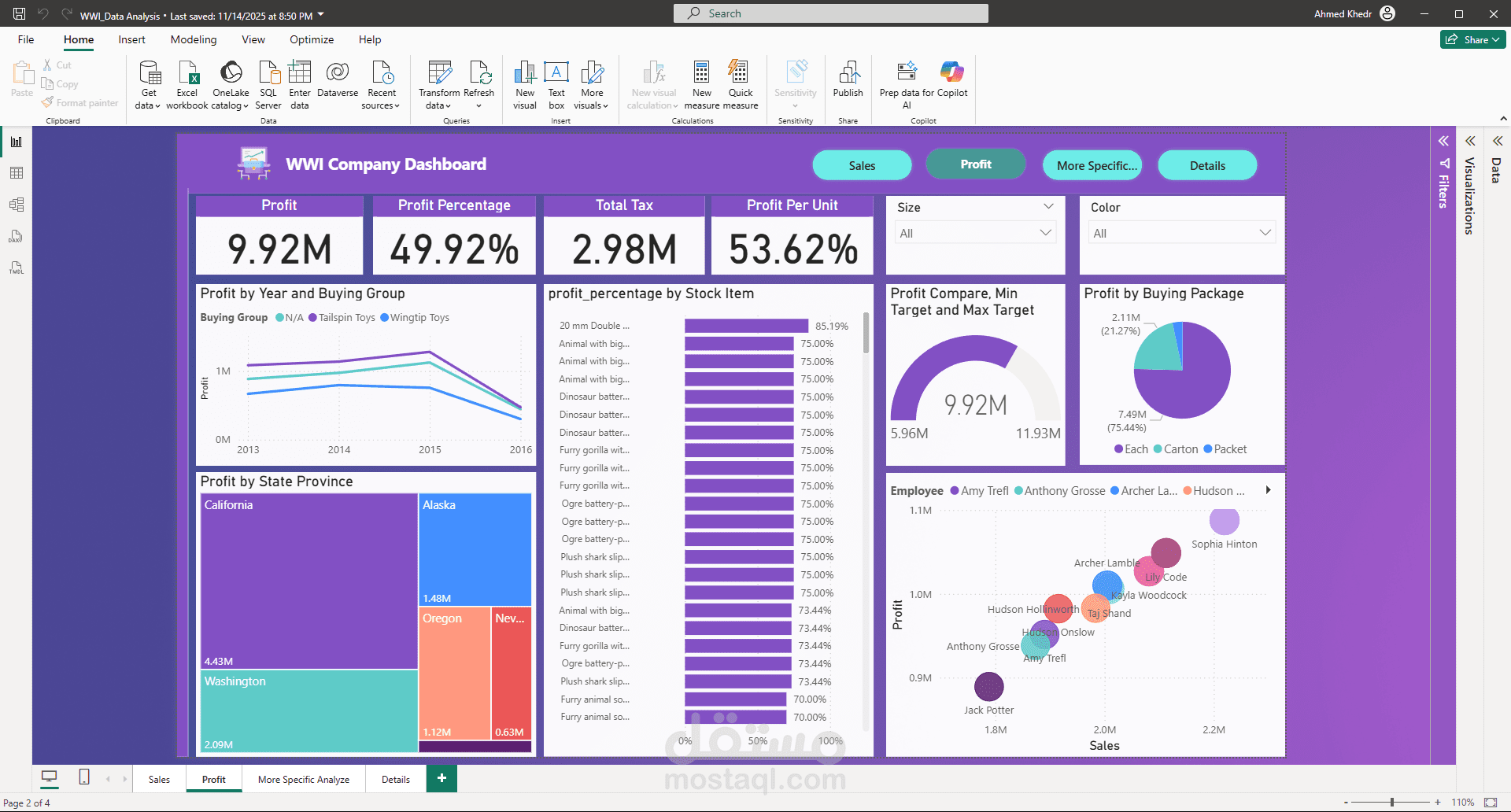Toggle desktop layout view icon
The image size is (1511, 812).
pyautogui.click(x=50, y=777)
